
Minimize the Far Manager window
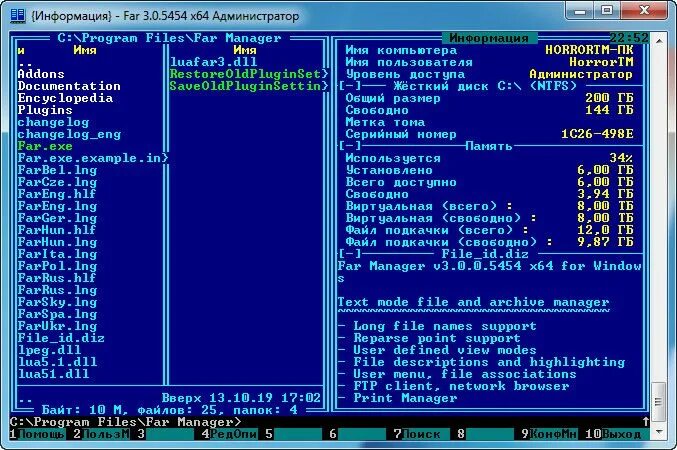pyautogui.click(x=581, y=10)
